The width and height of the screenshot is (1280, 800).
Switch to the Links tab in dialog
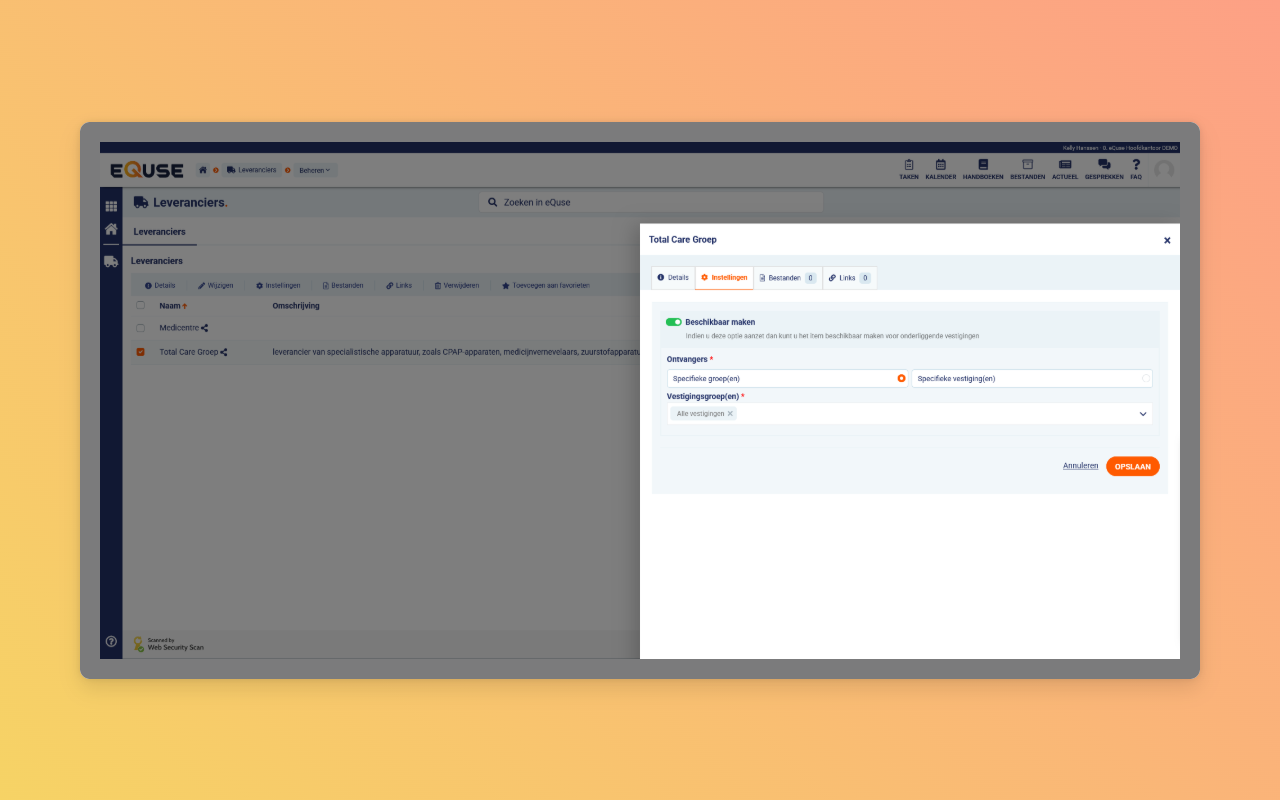point(850,277)
